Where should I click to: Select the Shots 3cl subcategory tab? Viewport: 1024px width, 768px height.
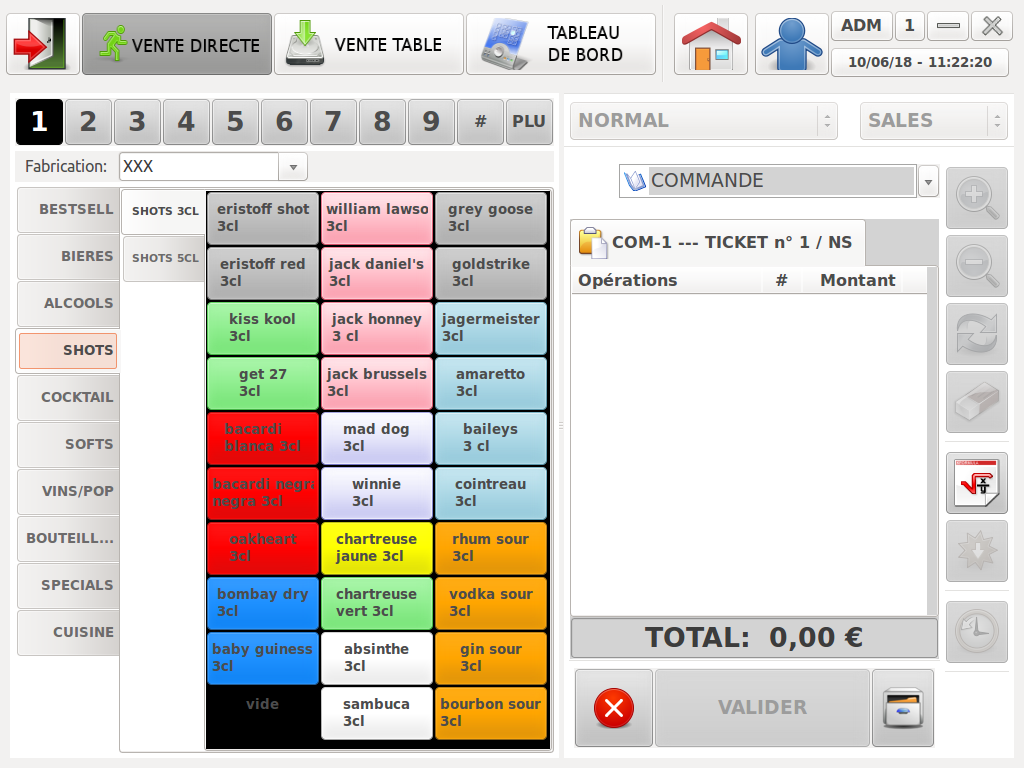(164, 211)
